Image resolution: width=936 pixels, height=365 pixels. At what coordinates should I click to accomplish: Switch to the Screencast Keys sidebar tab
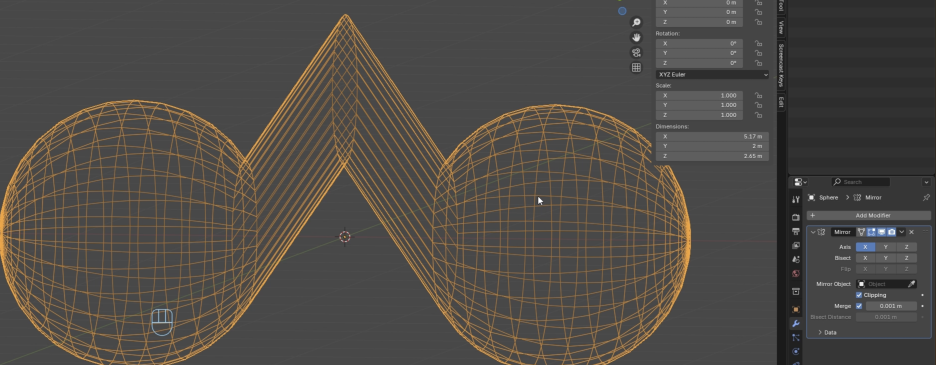tap(781, 66)
